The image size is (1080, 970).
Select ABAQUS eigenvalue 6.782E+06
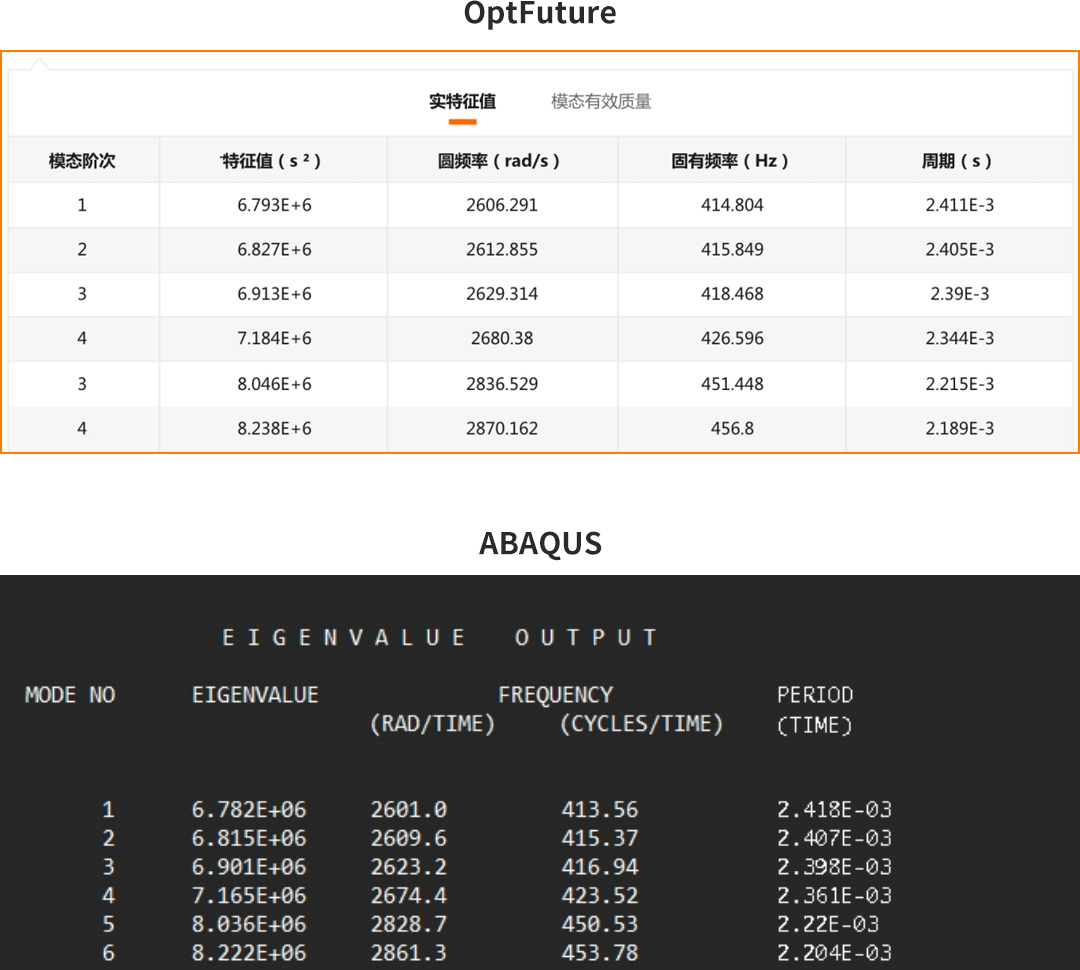click(249, 809)
